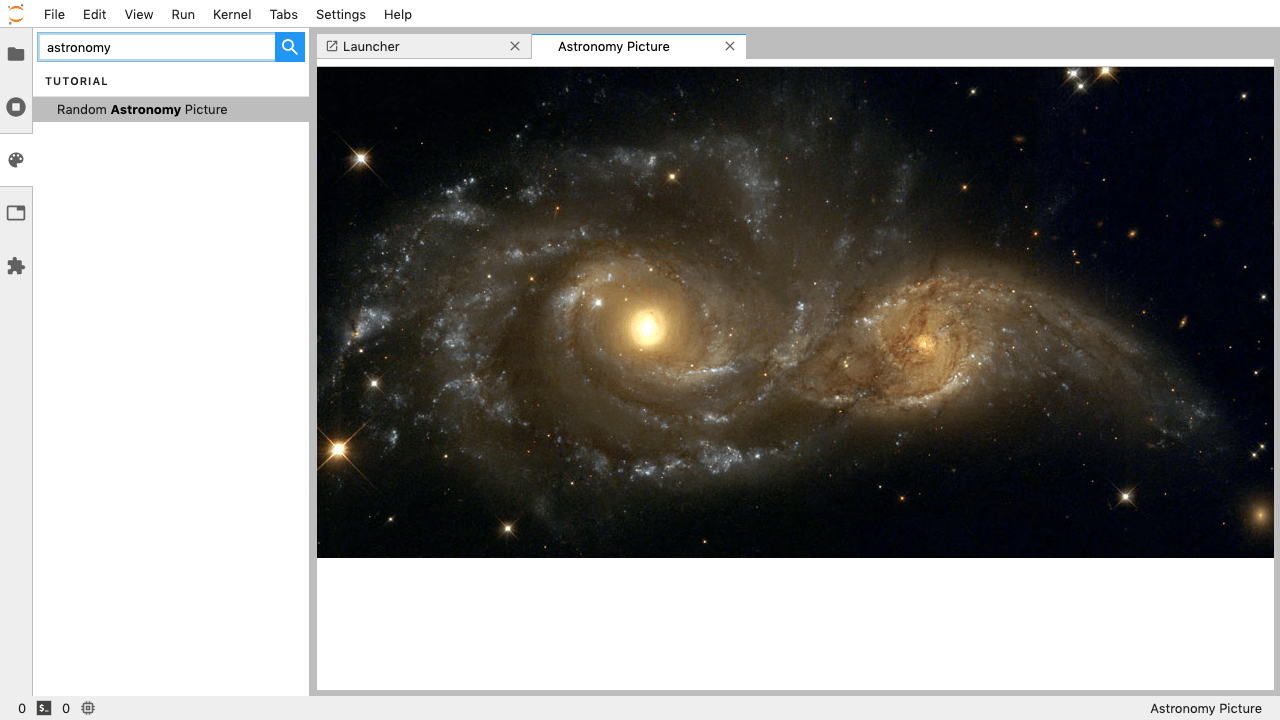
Task: Run the Random Astronomy Picture command
Action: point(171,109)
